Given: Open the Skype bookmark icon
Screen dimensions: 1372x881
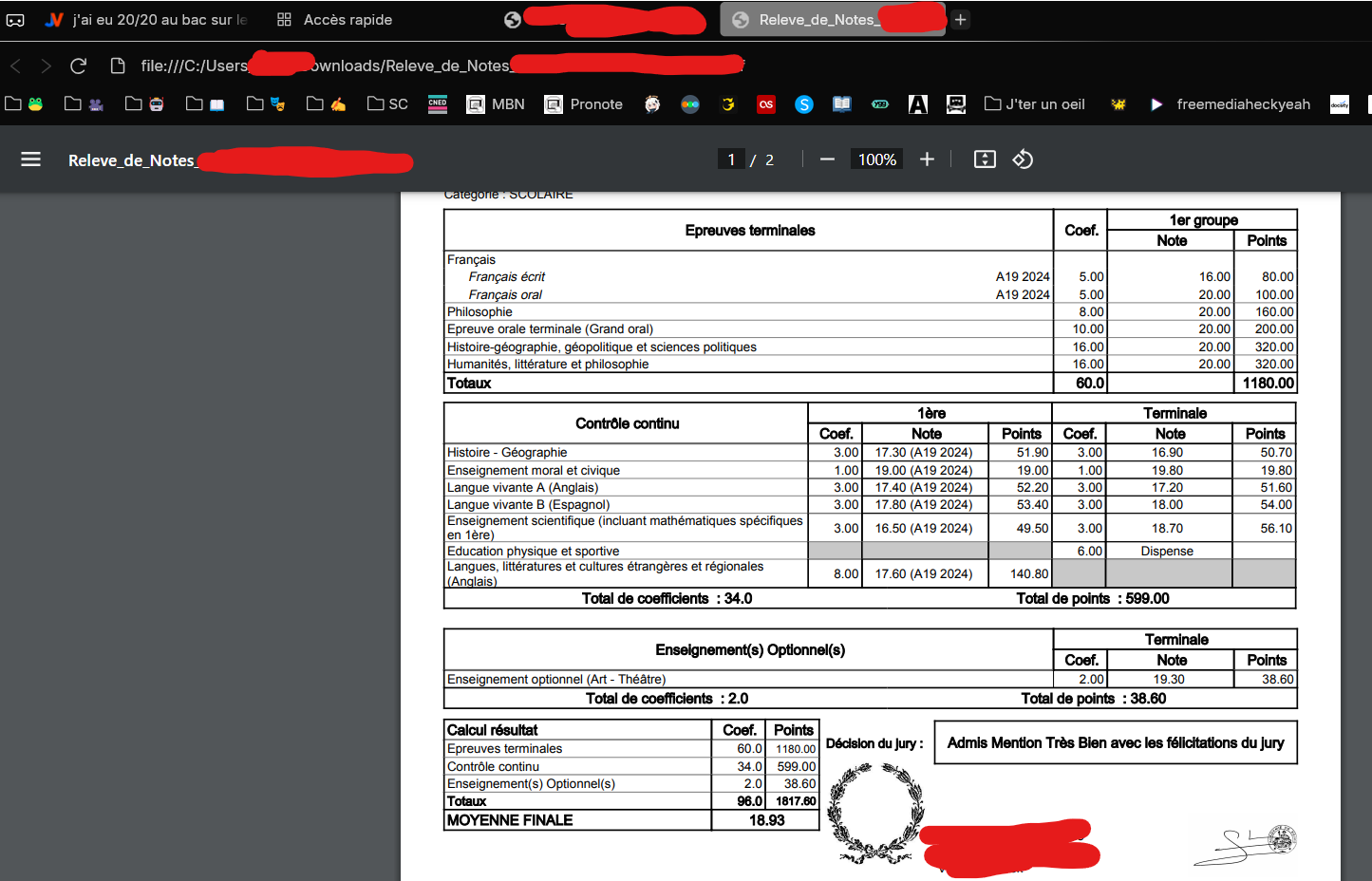Looking at the screenshot, I should pyautogui.click(x=804, y=104).
